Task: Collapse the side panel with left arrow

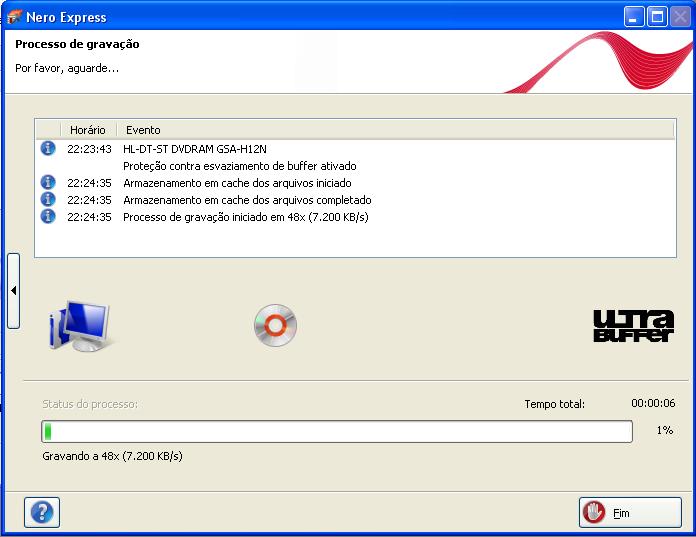Action: (14, 291)
